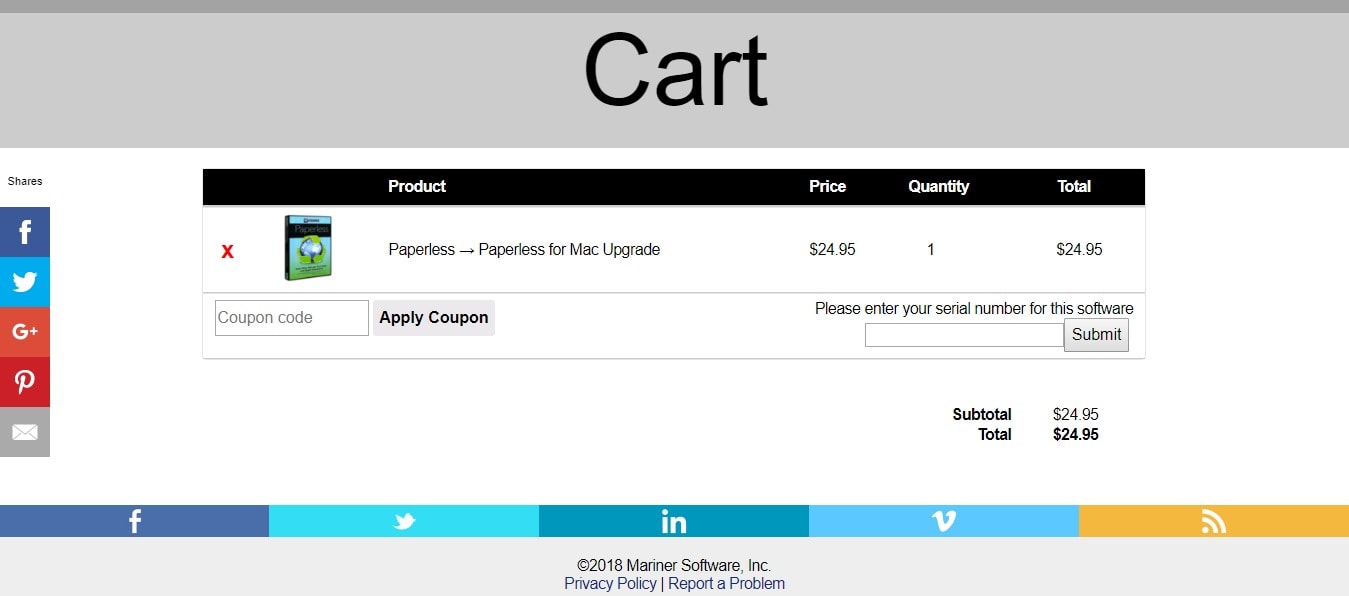Select the bold Total amount $24.95
Screen dimensions: 1349x596
pyautogui.click(x=1076, y=434)
